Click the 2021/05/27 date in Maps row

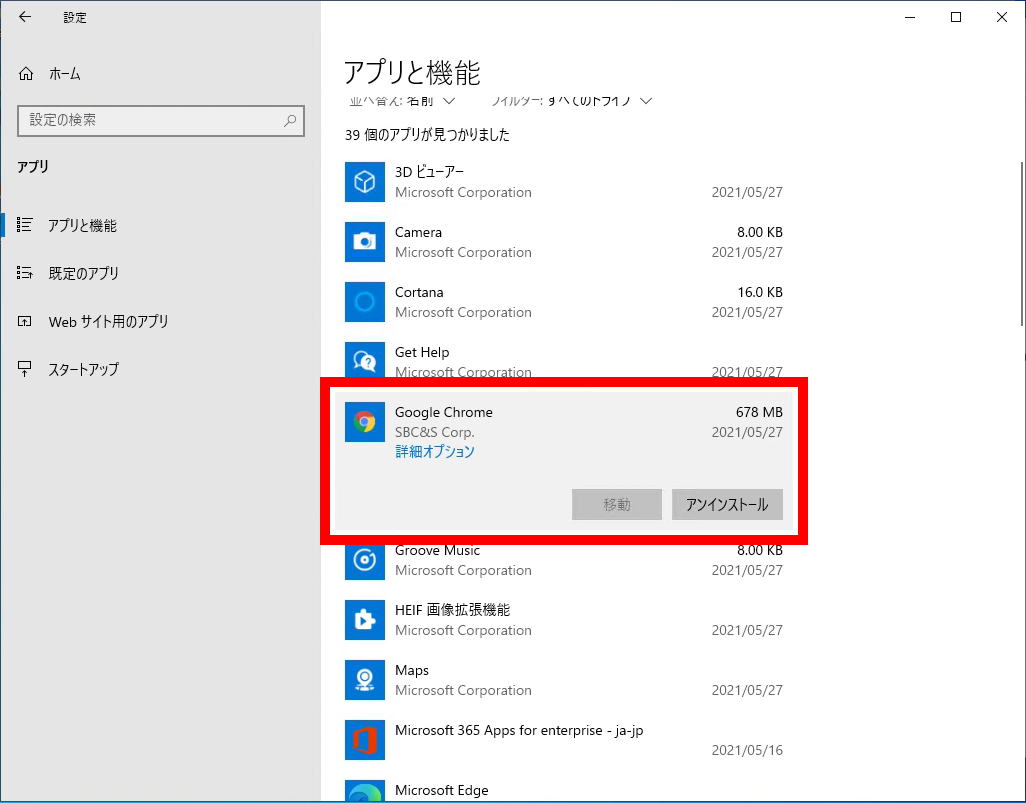[x=747, y=690]
